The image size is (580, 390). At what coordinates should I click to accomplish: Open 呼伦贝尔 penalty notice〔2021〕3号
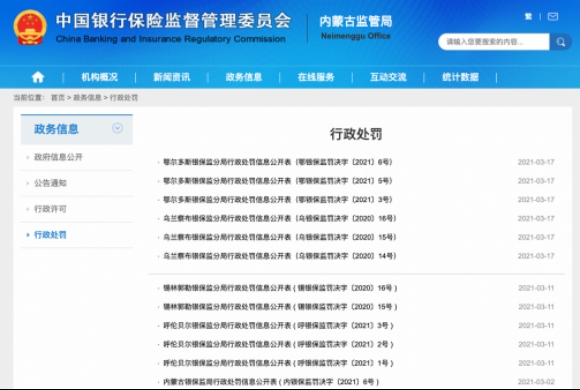click(x=279, y=326)
